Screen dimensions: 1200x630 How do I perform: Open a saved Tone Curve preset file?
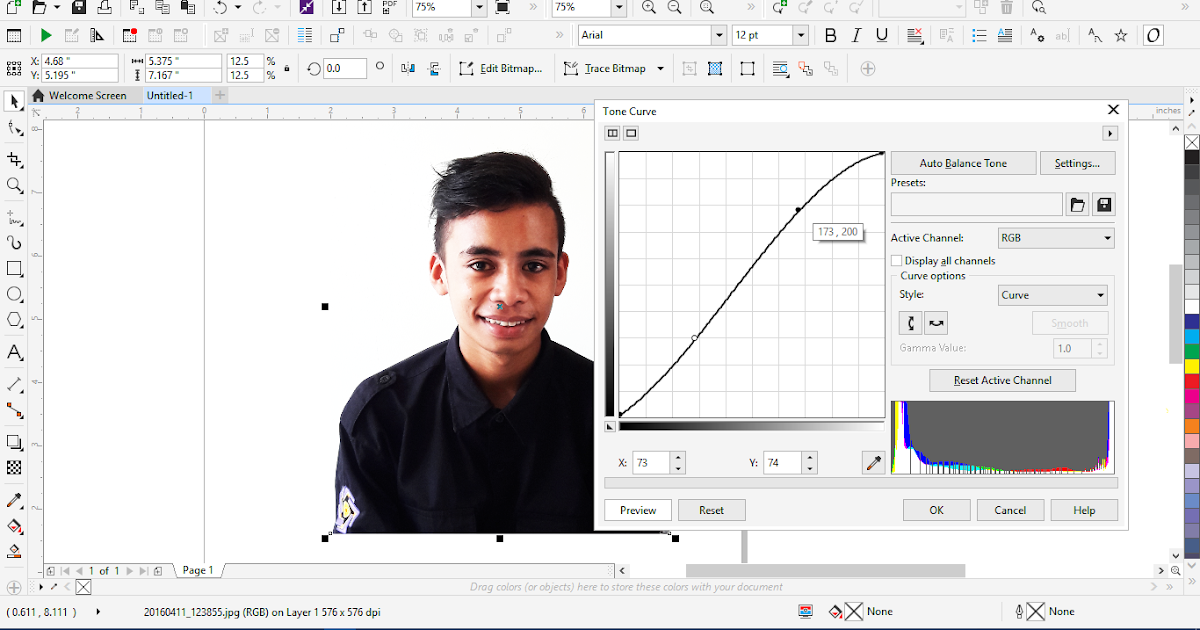[x=1077, y=204]
